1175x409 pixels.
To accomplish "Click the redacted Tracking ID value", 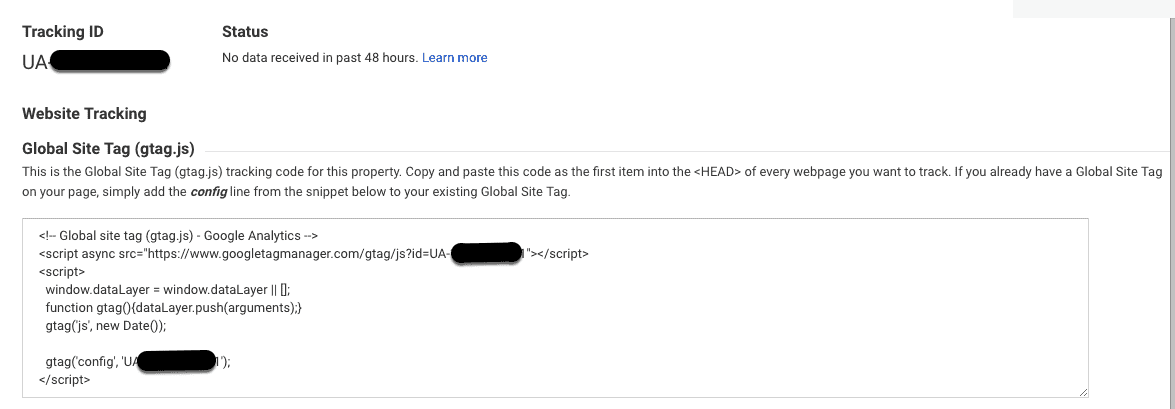I will click(x=95, y=61).
